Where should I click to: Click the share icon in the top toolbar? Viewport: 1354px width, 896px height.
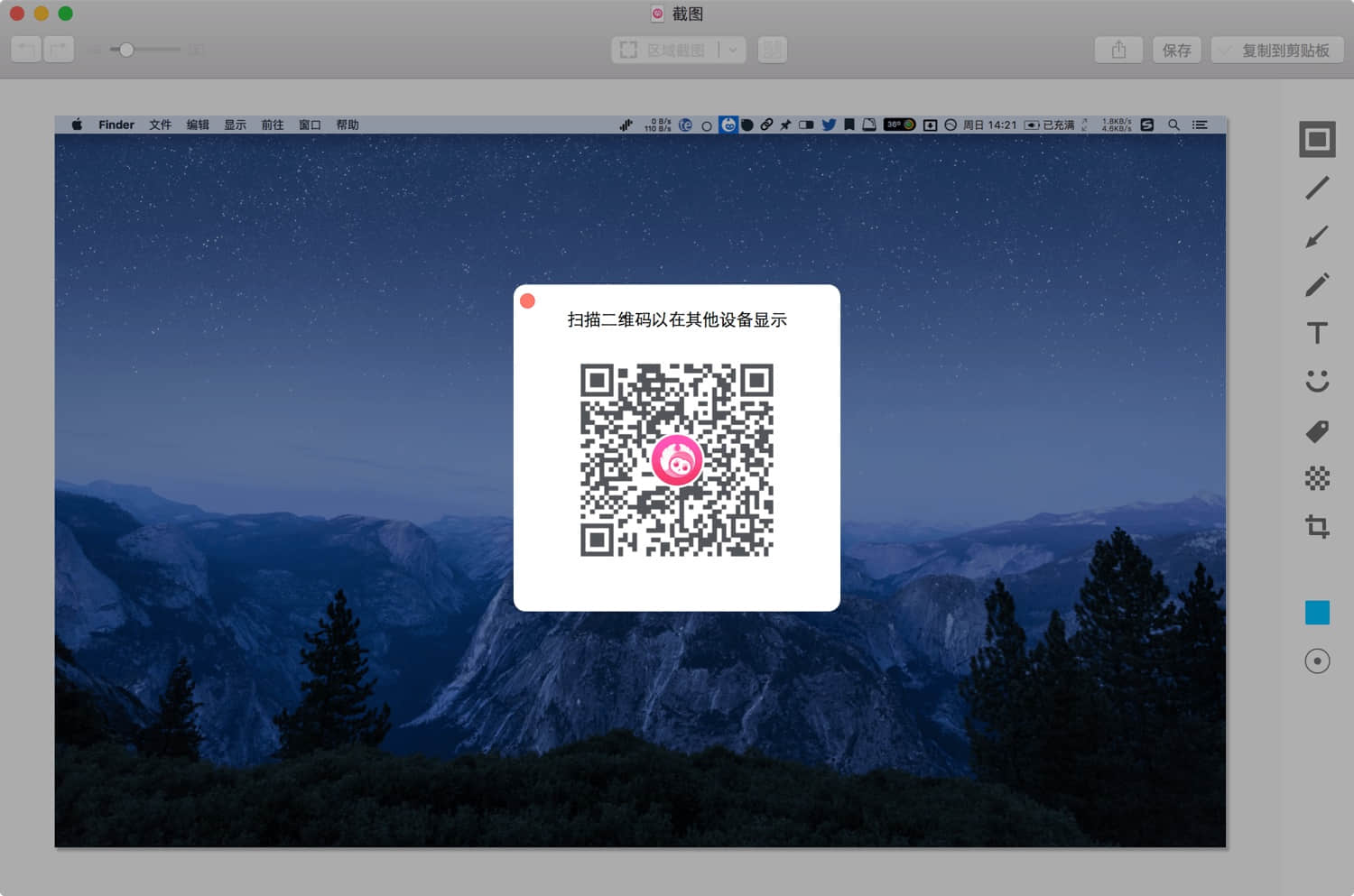1118,50
